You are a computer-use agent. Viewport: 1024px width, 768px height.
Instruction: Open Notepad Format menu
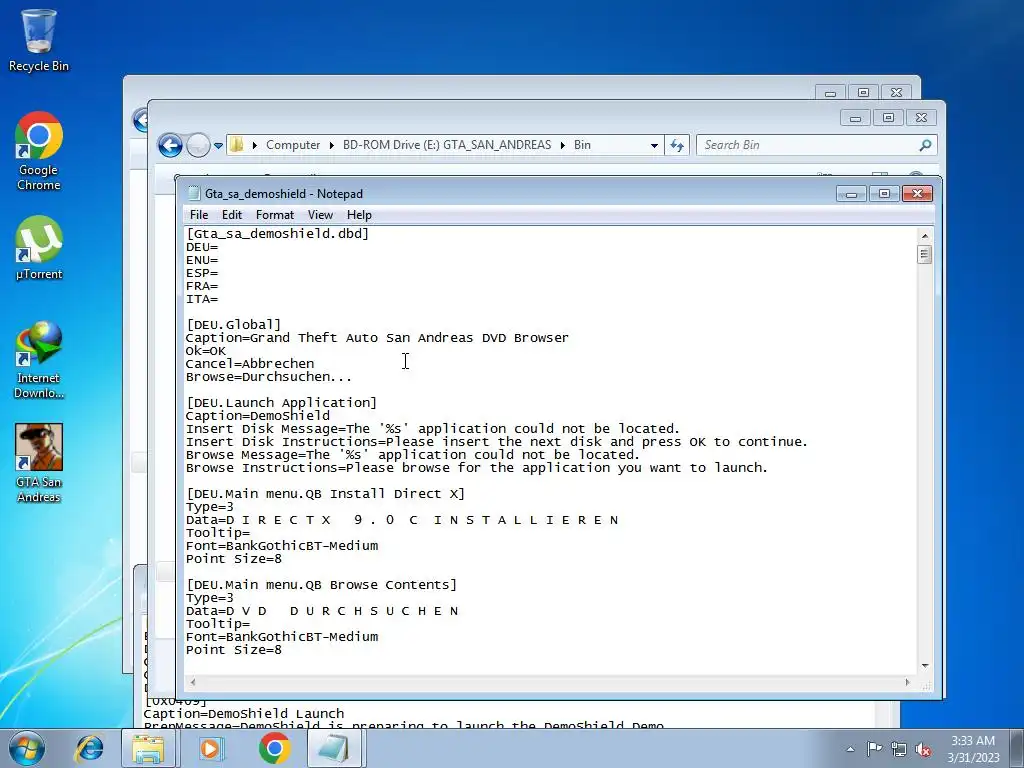pos(275,215)
